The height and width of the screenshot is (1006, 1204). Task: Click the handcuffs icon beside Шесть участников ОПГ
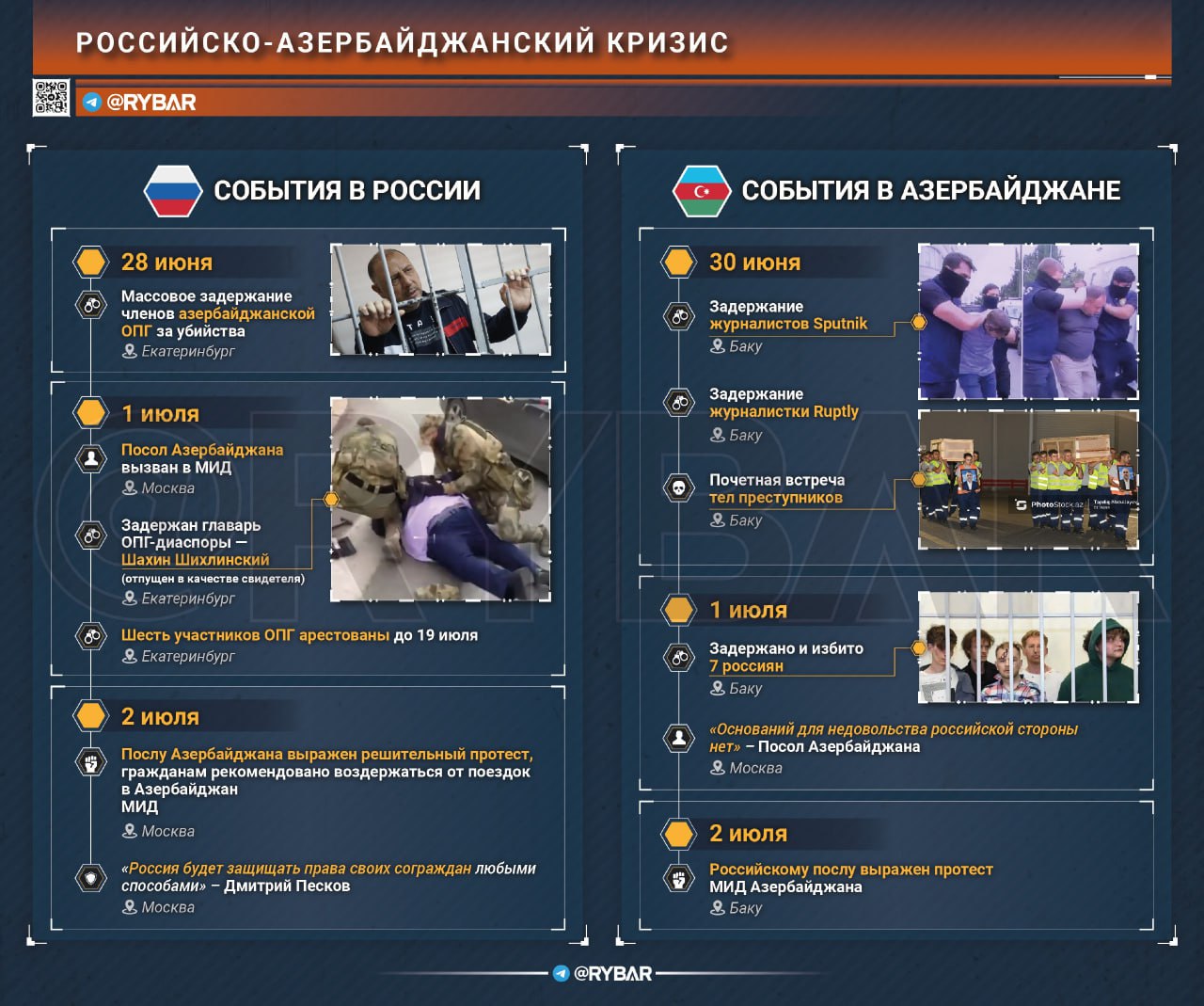pyautogui.click(x=91, y=636)
